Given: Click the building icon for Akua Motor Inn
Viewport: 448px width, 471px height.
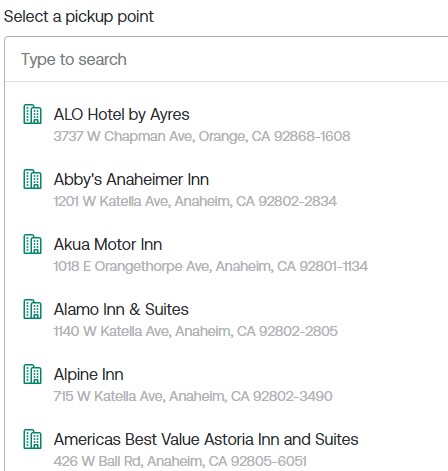Looking at the screenshot, I should 32,244.
